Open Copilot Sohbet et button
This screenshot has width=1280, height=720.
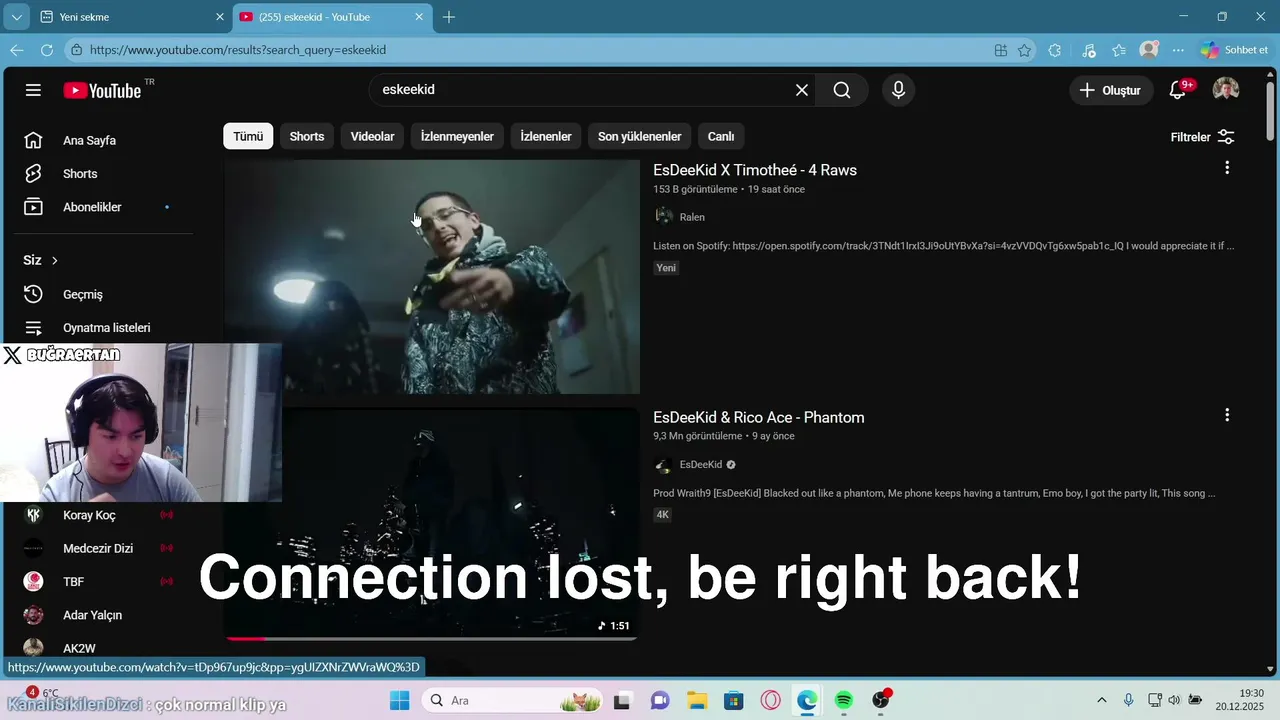pos(1235,50)
